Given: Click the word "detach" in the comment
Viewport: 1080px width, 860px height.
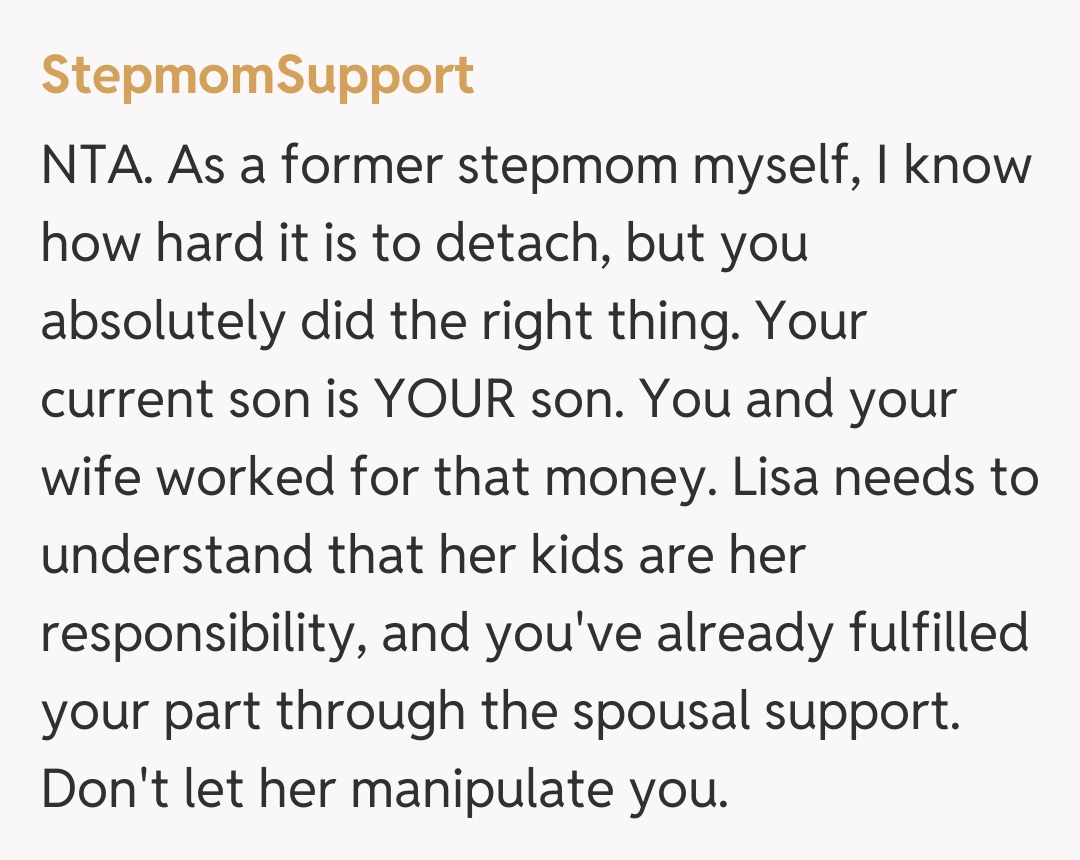Looking at the screenshot, I should click(x=524, y=244).
